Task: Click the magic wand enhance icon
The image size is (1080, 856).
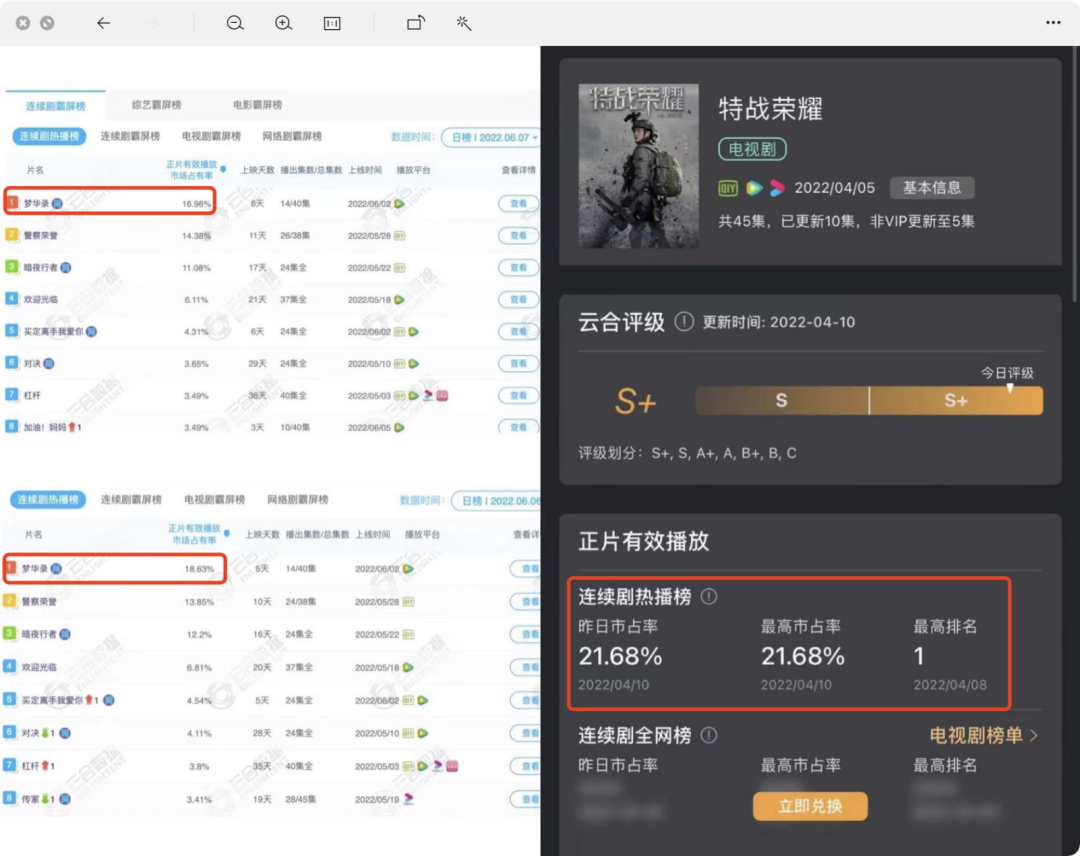Action: coord(464,23)
